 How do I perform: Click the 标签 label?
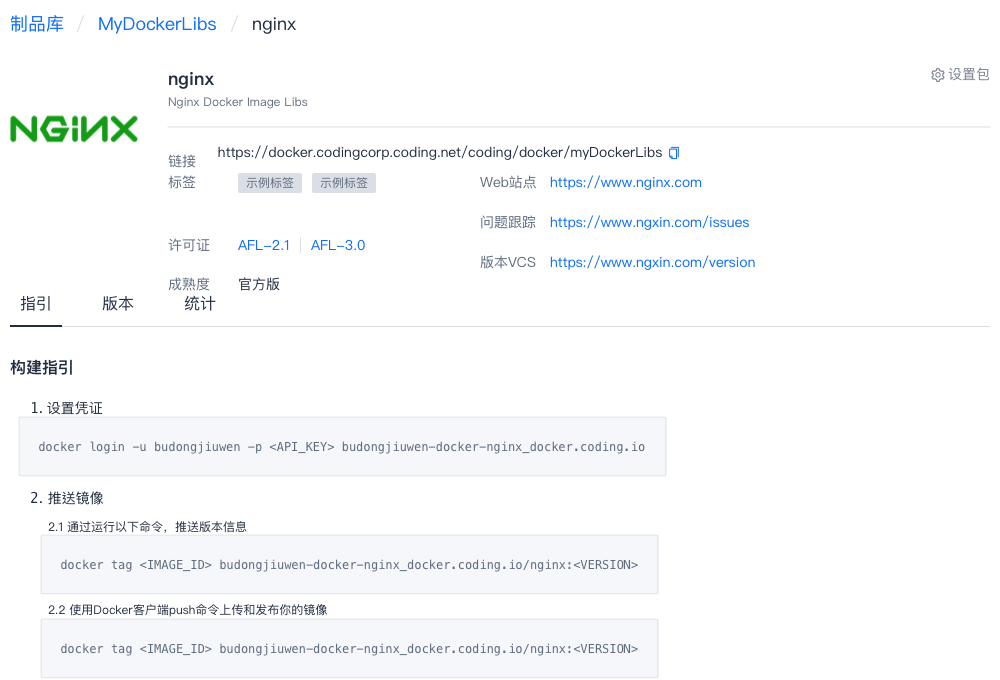(x=182, y=182)
